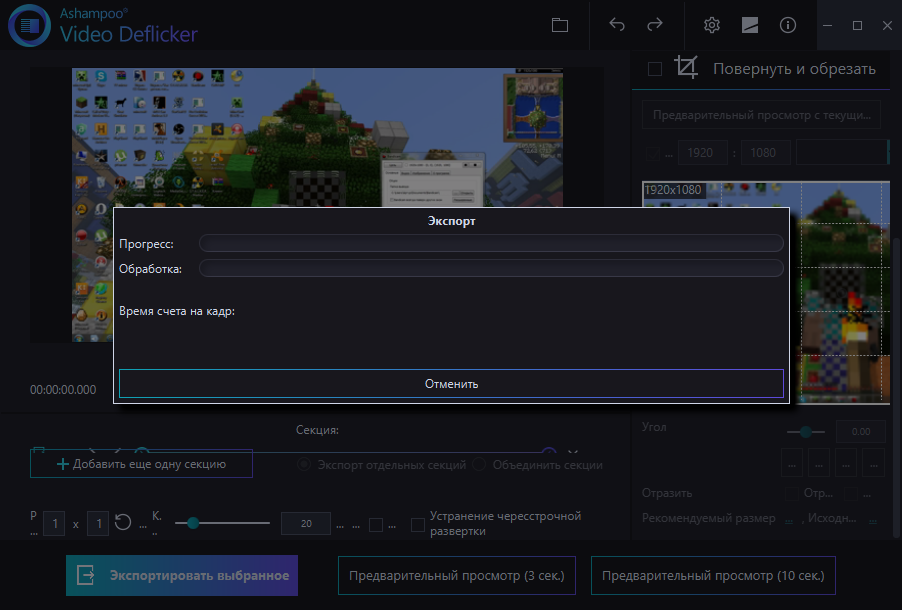Click the timecode 00:00:00.000
Screen dimensions: 902x610
(63, 390)
